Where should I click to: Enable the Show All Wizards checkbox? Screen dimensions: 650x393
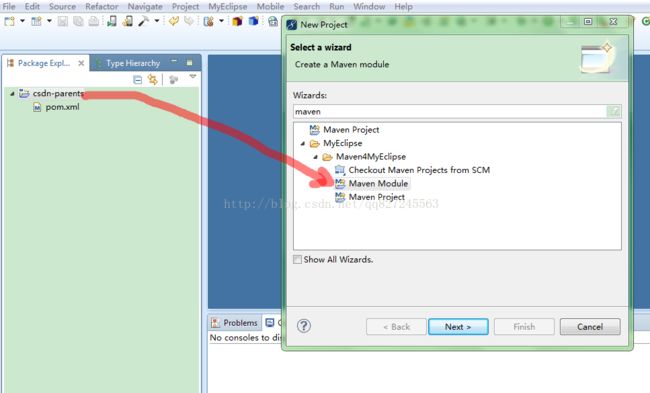297,260
